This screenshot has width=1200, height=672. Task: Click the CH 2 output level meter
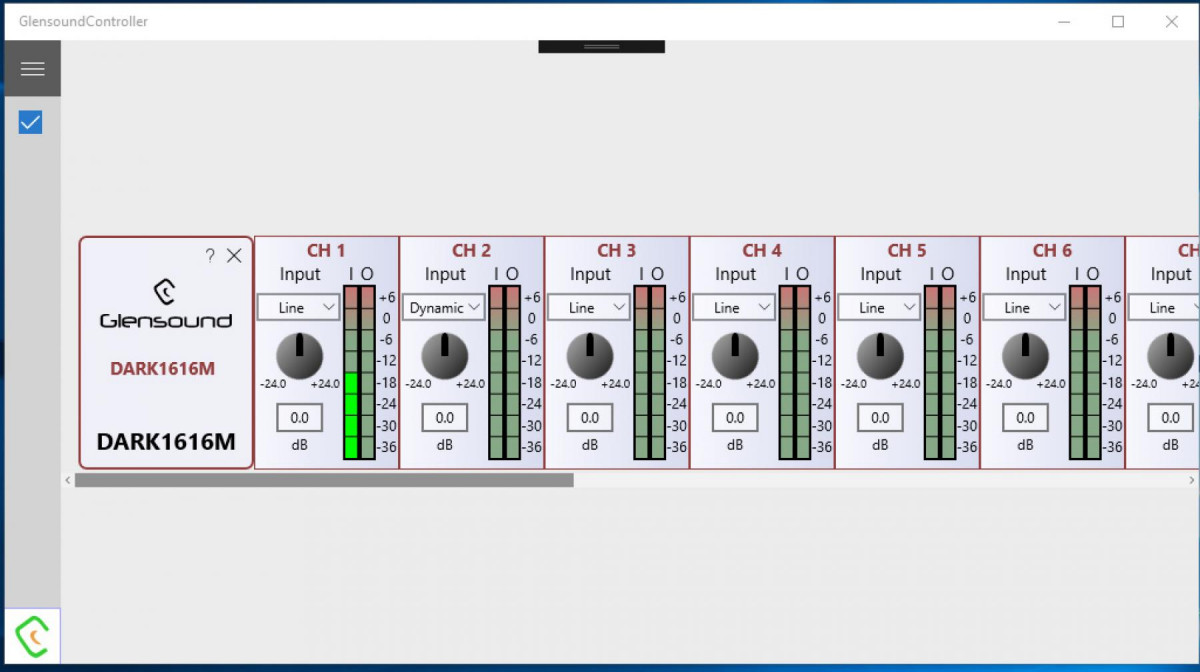(x=513, y=372)
